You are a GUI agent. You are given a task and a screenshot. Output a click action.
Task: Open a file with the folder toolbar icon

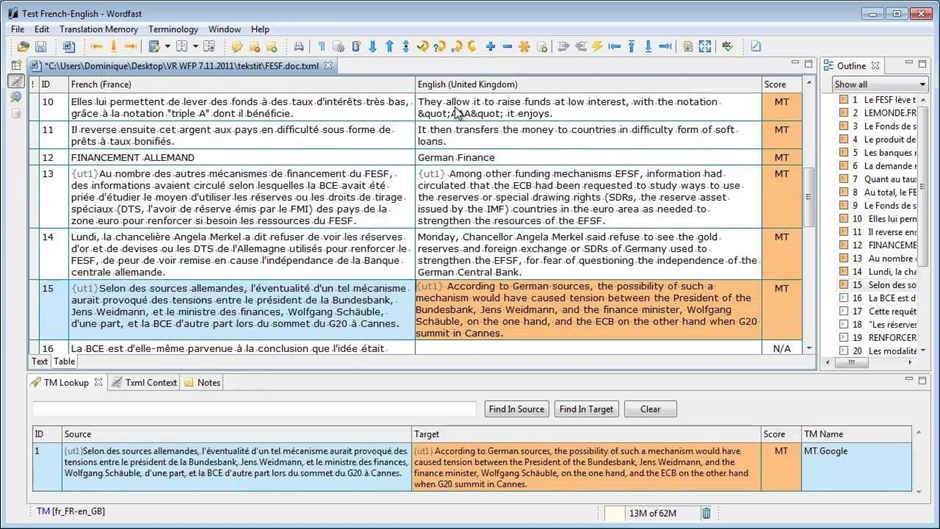[x=23, y=47]
